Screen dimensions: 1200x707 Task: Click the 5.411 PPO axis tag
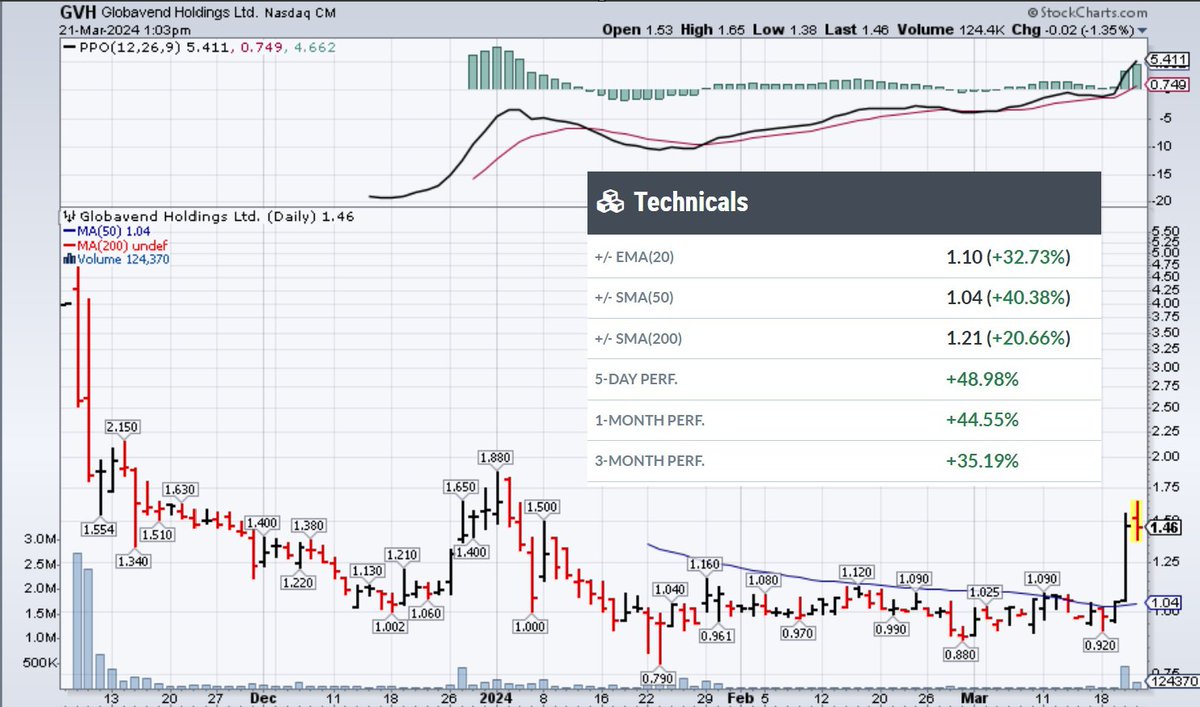pyautogui.click(x=1169, y=60)
